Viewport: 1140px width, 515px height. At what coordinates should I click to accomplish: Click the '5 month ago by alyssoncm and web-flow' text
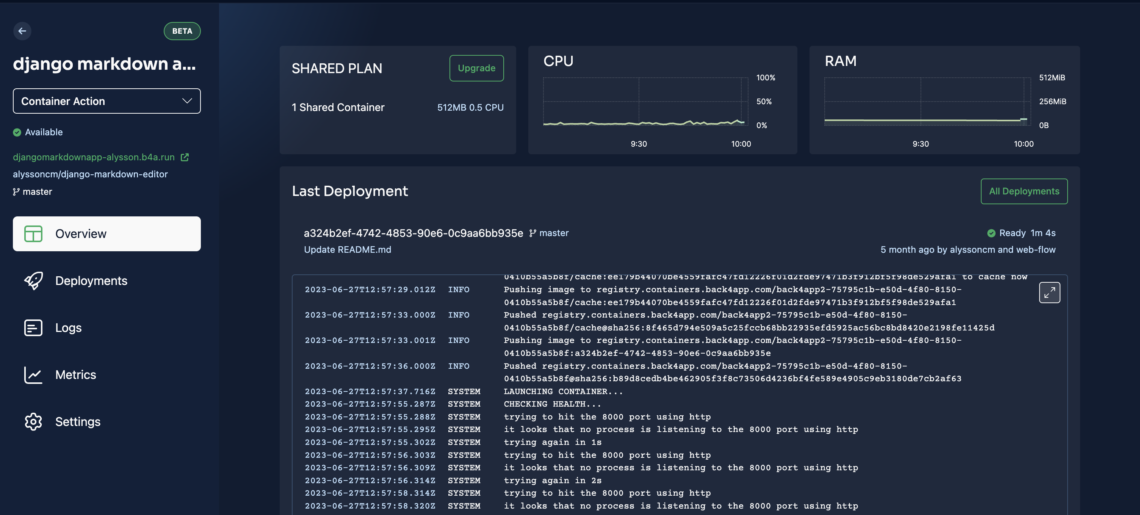(x=968, y=249)
